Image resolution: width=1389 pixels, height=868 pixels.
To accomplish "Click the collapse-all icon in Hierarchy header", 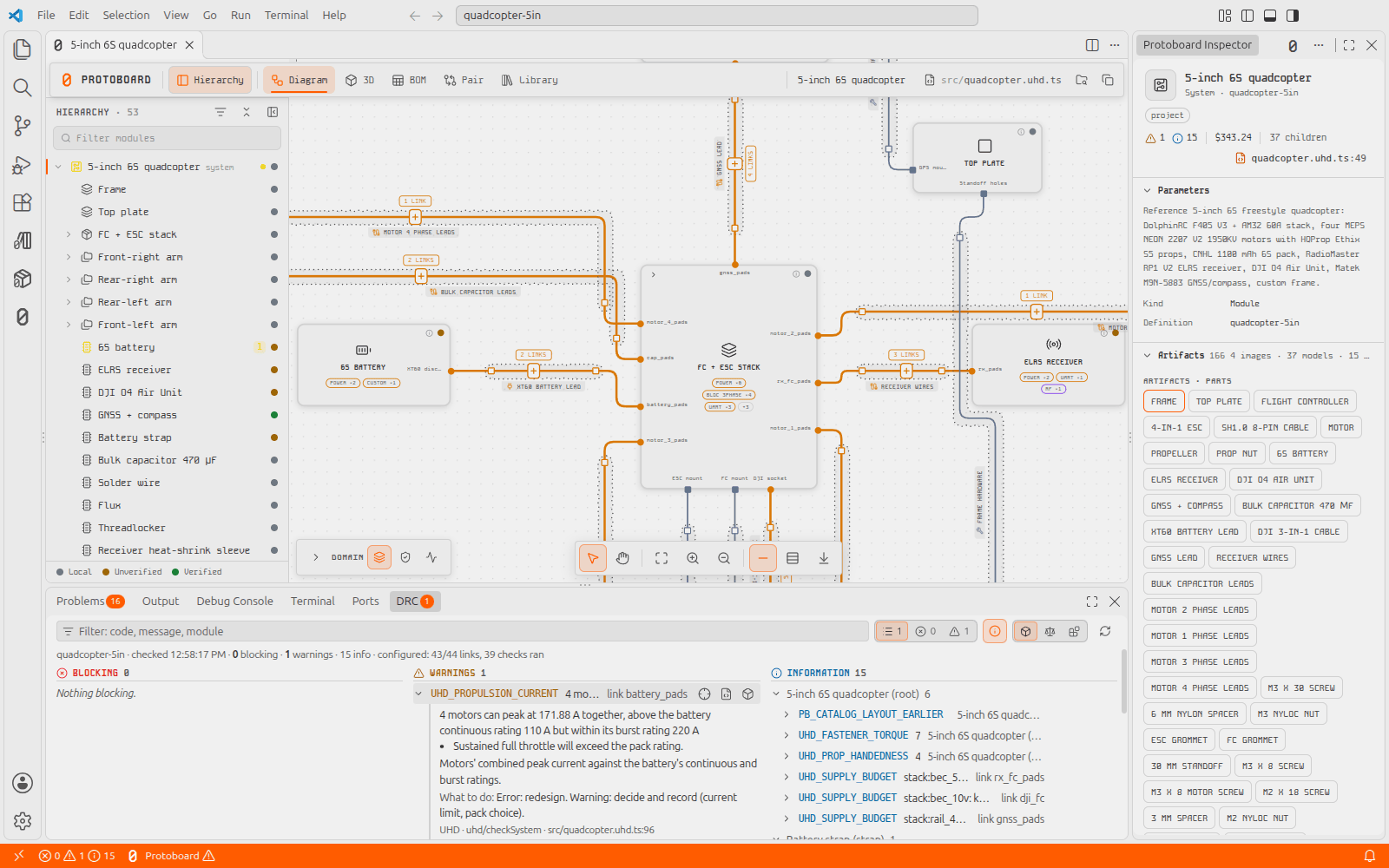I will pyautogui.click(x=247, y=112).
